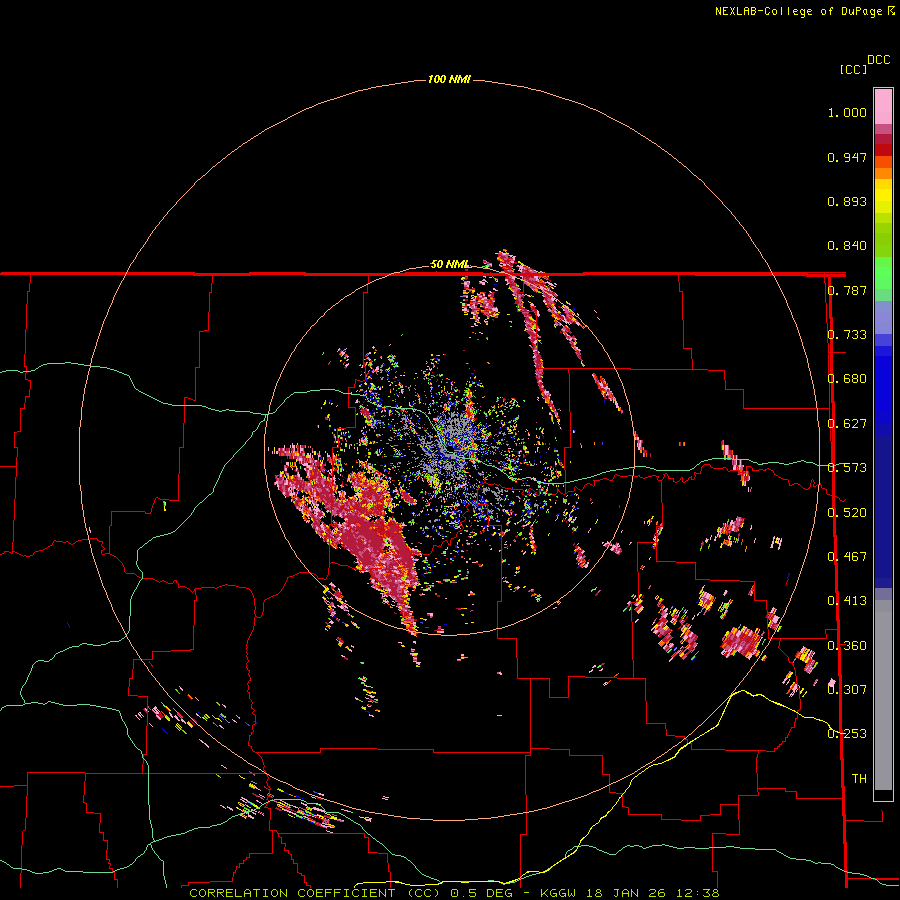Select the 0.413 scale value
Viewport: 900px width, 900px height.
click(x=847, y=601)
